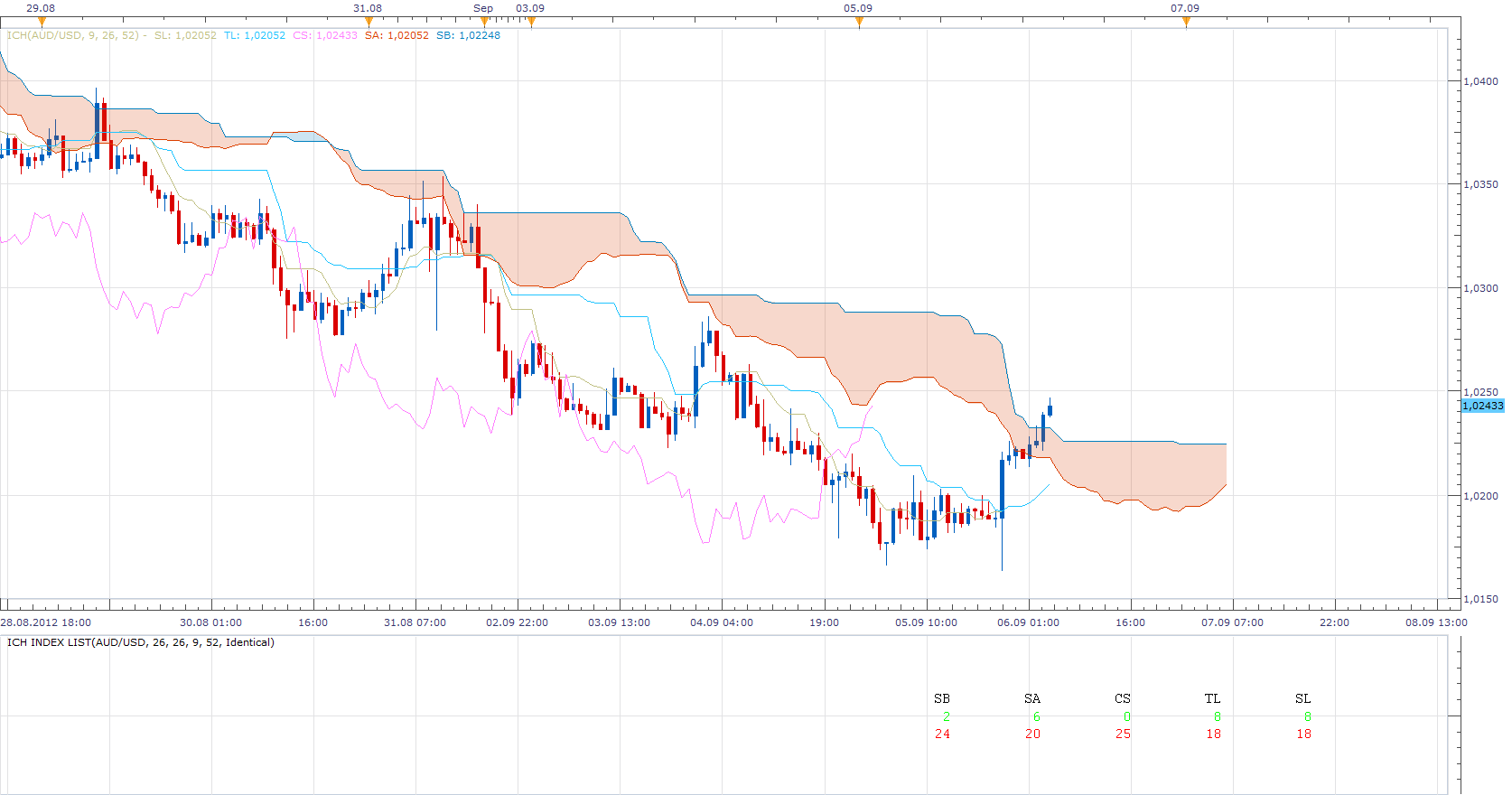The image size is (1512, 795).
Task: Select the orange day marker under 05.09
Action: pyautogui.click(x=859, y=22)
